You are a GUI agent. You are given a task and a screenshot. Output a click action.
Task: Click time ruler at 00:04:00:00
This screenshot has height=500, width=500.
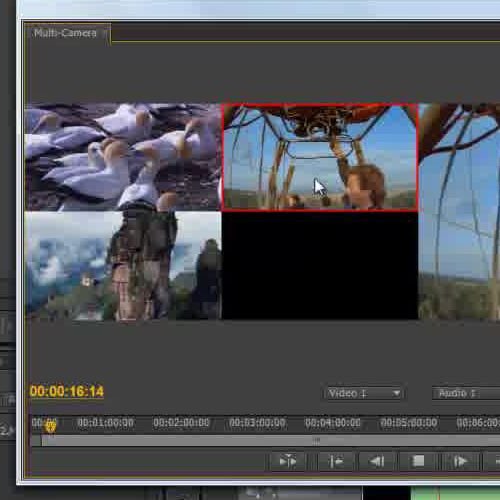(x=333, y=423)
